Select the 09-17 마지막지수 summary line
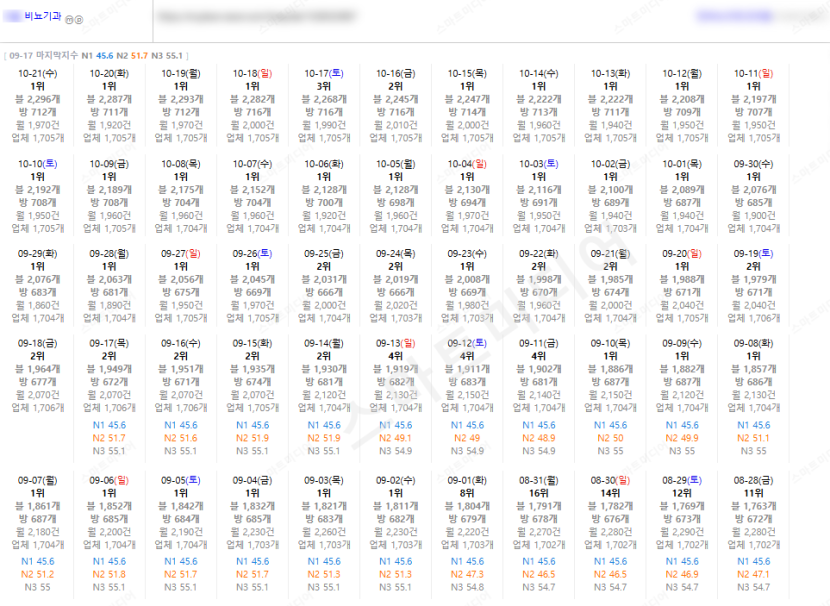Viewport: 830px width, 606px height. pos(96,56)
